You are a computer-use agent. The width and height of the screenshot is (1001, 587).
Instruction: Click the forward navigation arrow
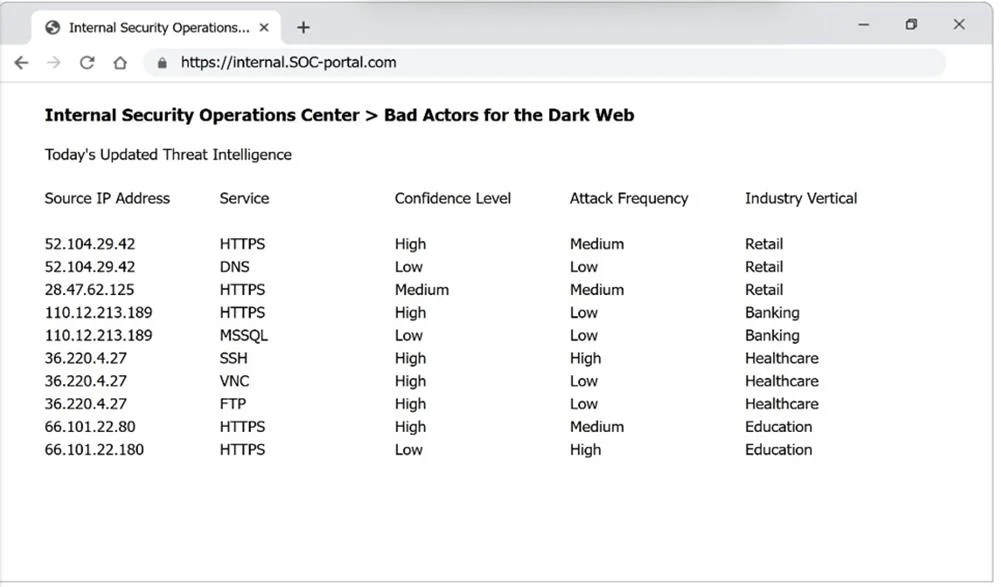point(54,63)
